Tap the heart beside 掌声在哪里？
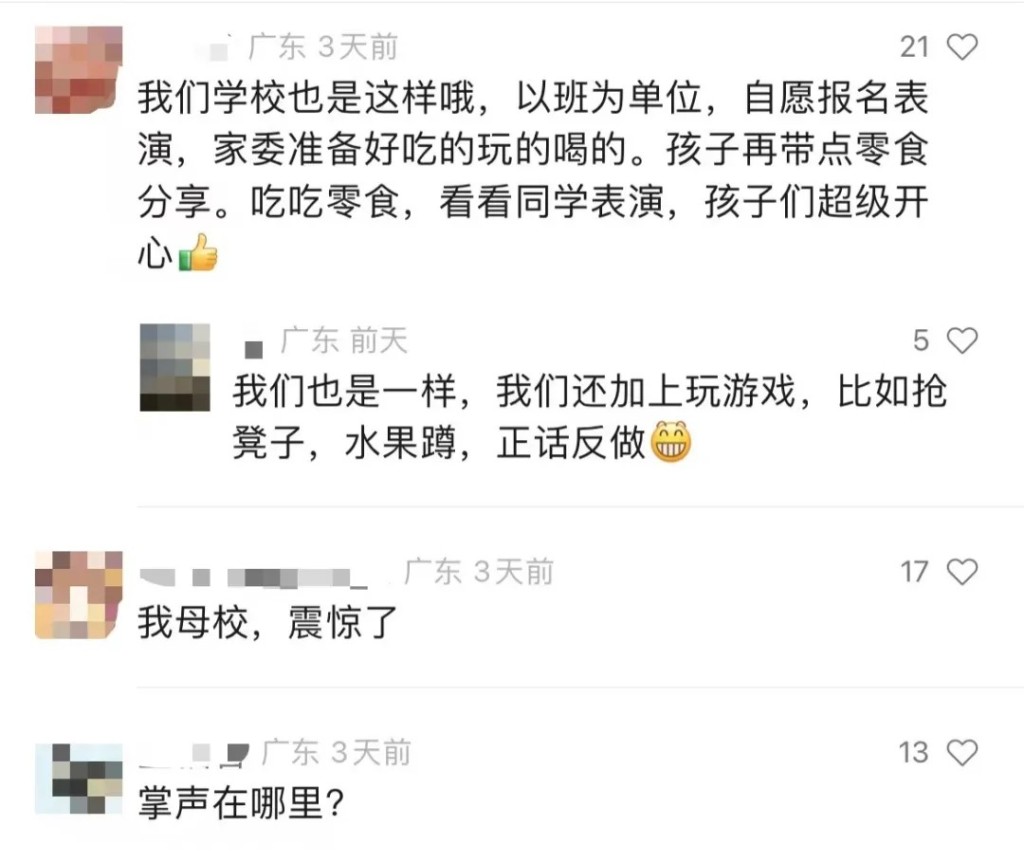This screenshot has width=1024, height=862. click(x=962, y=752)
